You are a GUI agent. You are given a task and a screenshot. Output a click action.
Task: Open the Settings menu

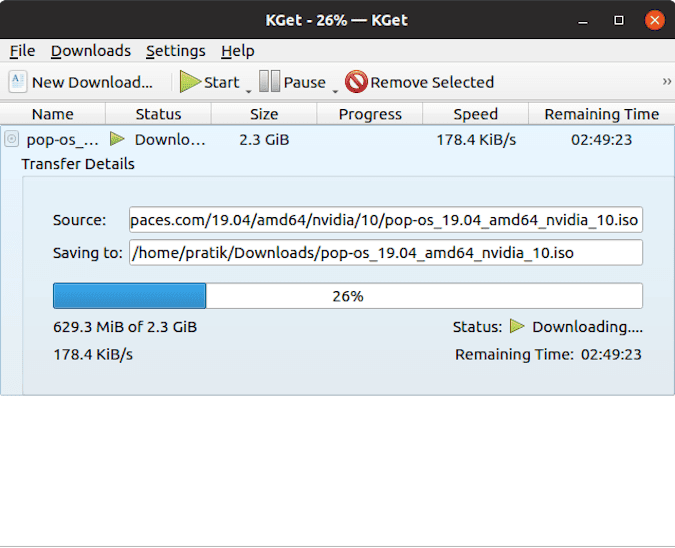pos(176,51)
